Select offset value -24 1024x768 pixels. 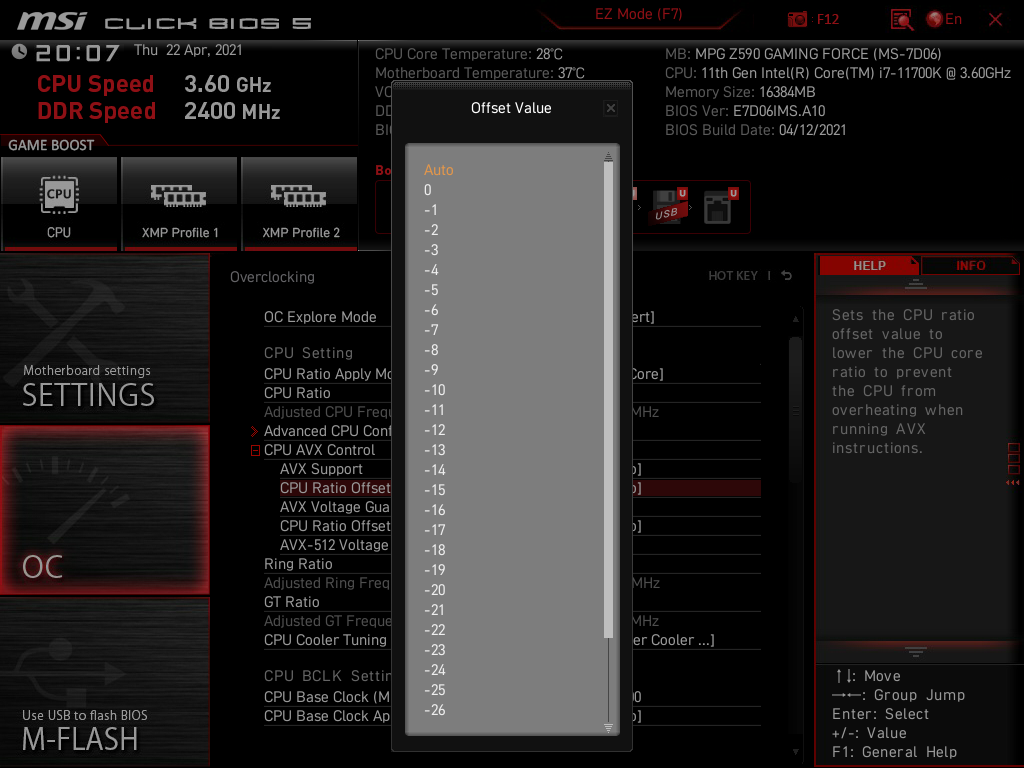tap(434, 670)
